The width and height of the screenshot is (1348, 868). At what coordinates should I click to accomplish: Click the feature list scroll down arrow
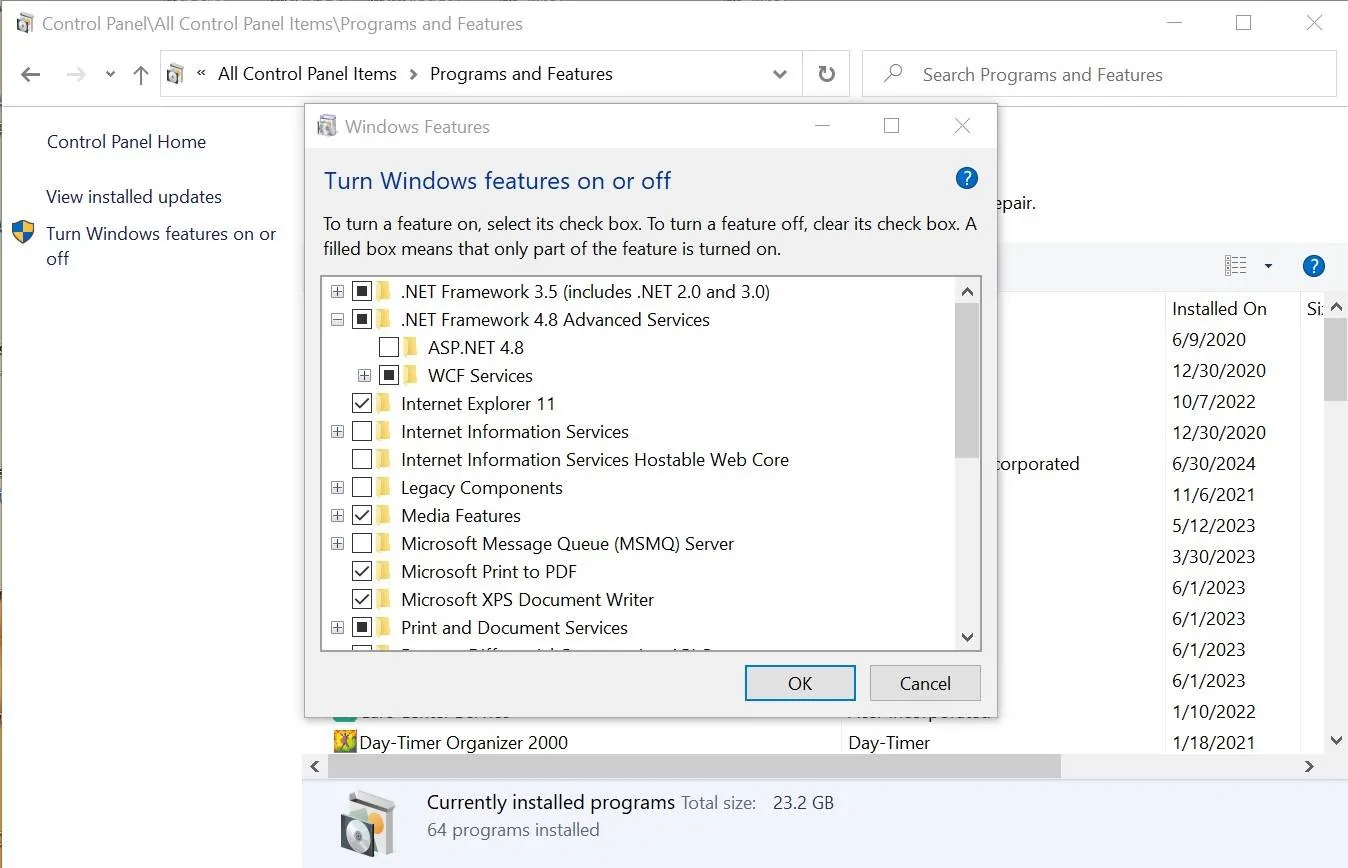tap(967, 637)
